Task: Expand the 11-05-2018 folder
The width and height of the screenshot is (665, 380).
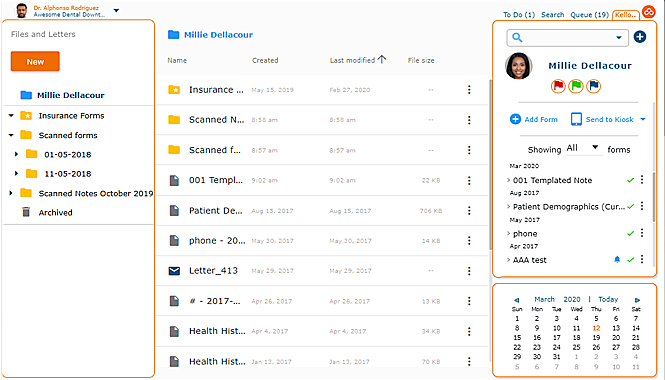Action: tap(17, 173)
